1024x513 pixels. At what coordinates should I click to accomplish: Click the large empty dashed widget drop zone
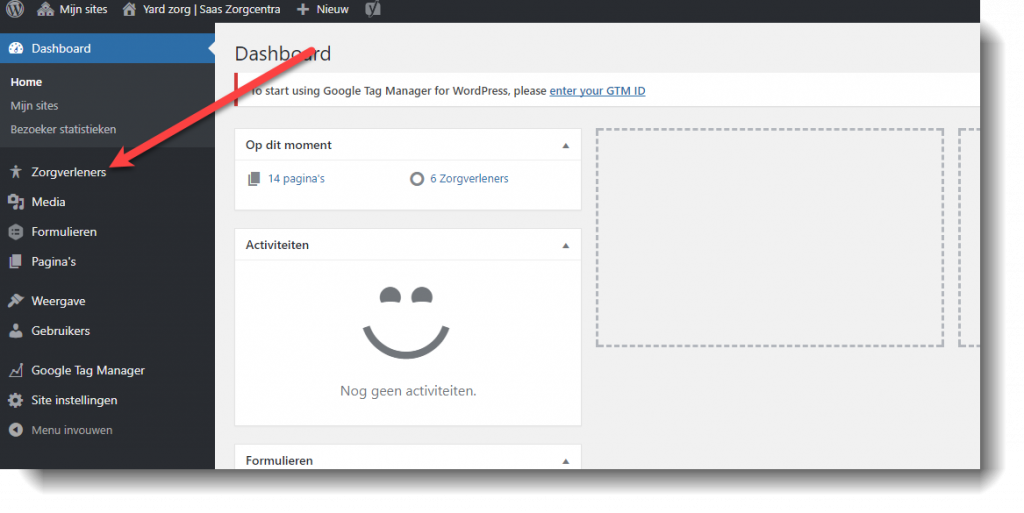[770, 238]
